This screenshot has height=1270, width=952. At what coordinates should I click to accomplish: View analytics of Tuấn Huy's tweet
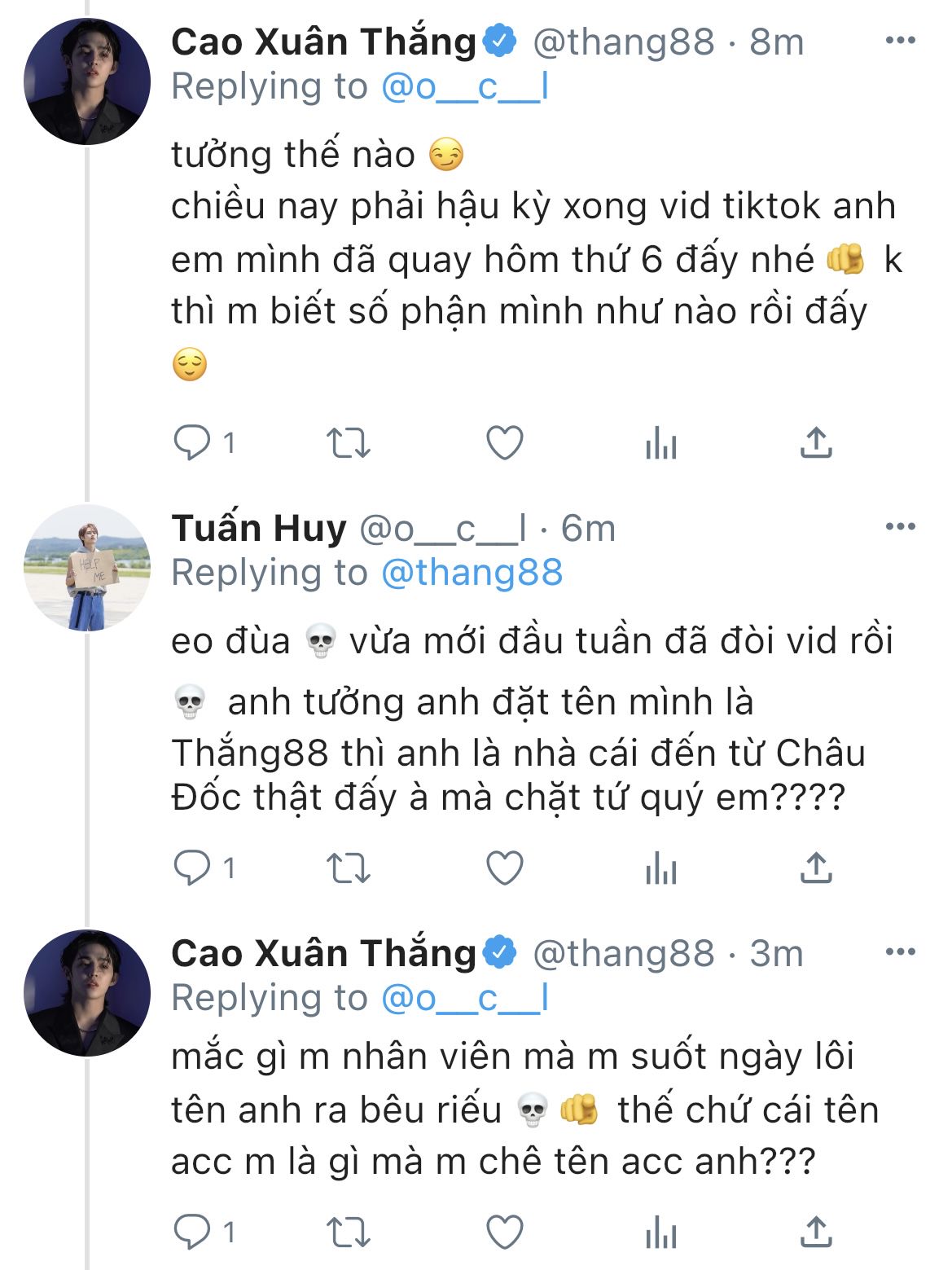point(660,868)
